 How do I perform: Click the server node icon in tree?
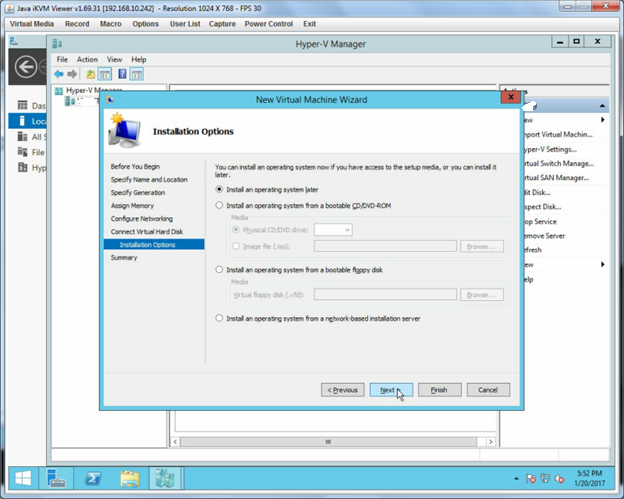pyautogui.click(x=70, y=101)
